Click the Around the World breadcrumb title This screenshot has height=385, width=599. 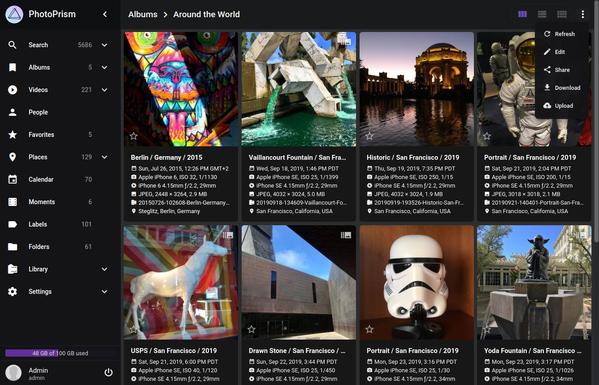coord(207,15)
